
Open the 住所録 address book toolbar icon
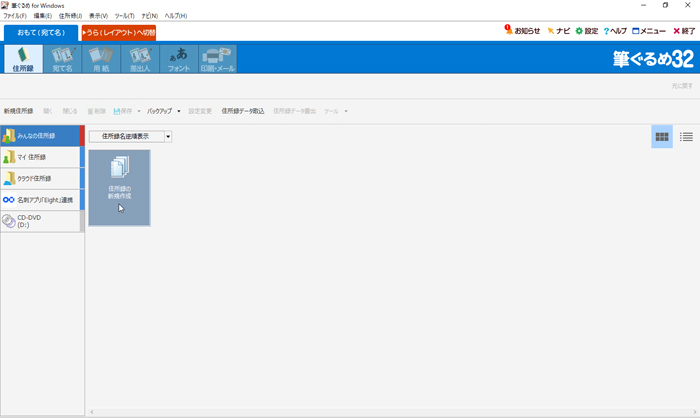click(x=23, y=58)
